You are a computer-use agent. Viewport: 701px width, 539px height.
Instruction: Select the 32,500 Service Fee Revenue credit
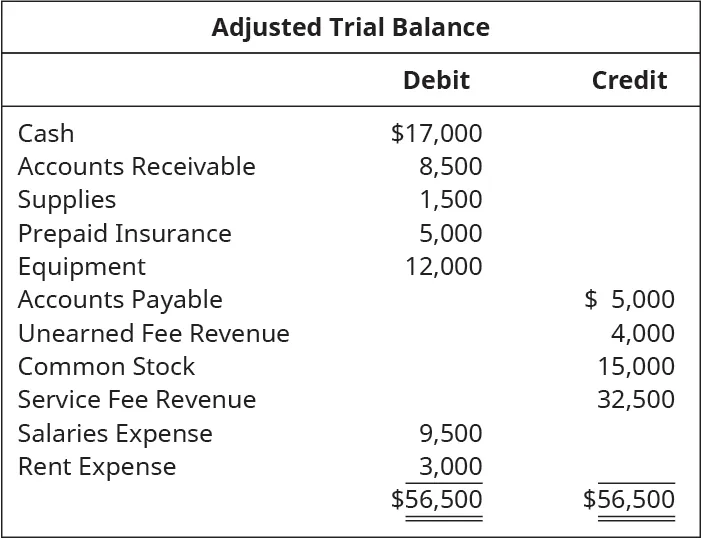click(x=636, y=400)
